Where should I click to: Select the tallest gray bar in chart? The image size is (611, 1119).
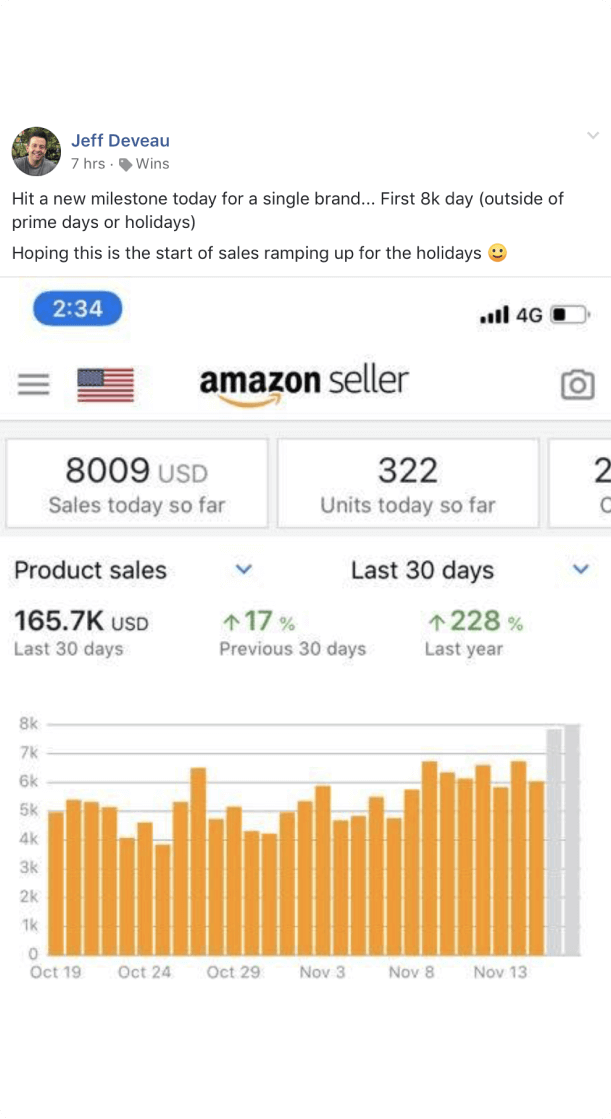[x=572, y=840]
